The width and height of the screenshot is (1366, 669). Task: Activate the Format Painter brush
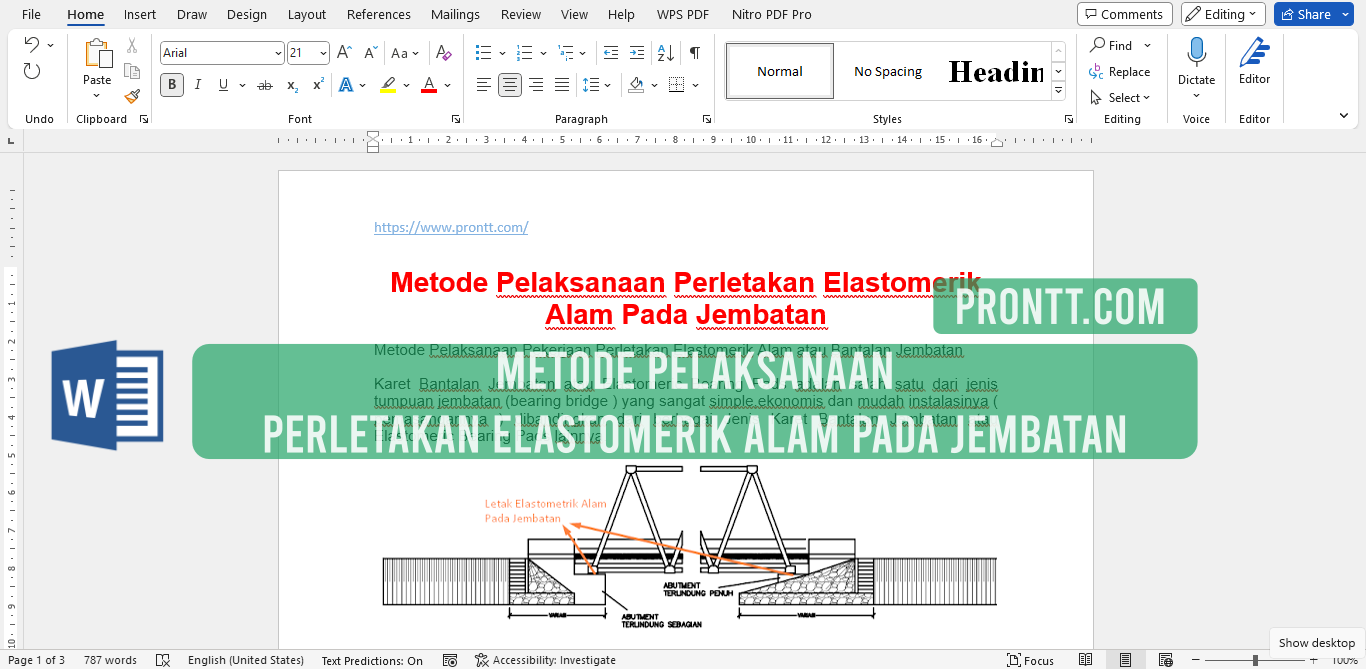click(132, 96)
